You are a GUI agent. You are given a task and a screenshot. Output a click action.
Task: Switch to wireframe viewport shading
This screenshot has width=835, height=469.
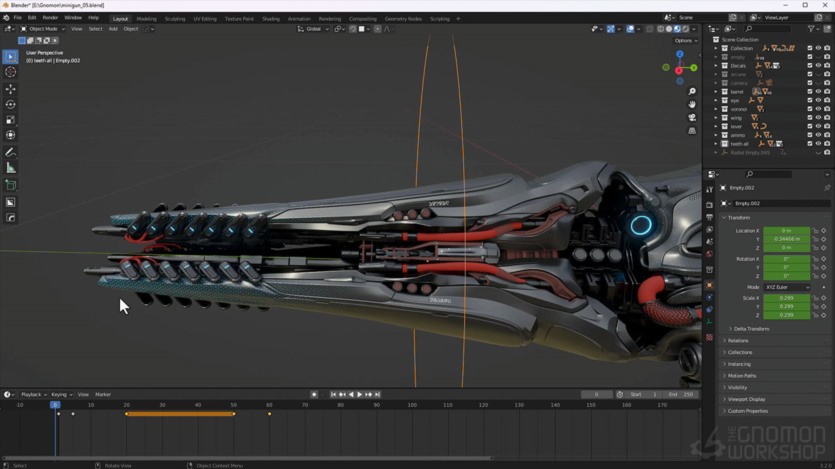(x=660, y=29)
